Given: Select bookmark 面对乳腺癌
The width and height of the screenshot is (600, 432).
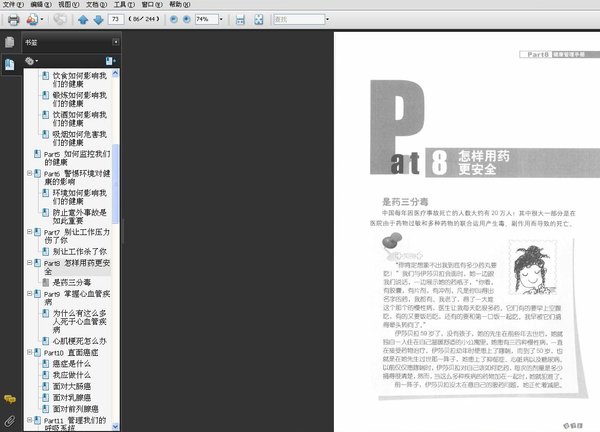Looking at the screenshot, I should point(72,398).
